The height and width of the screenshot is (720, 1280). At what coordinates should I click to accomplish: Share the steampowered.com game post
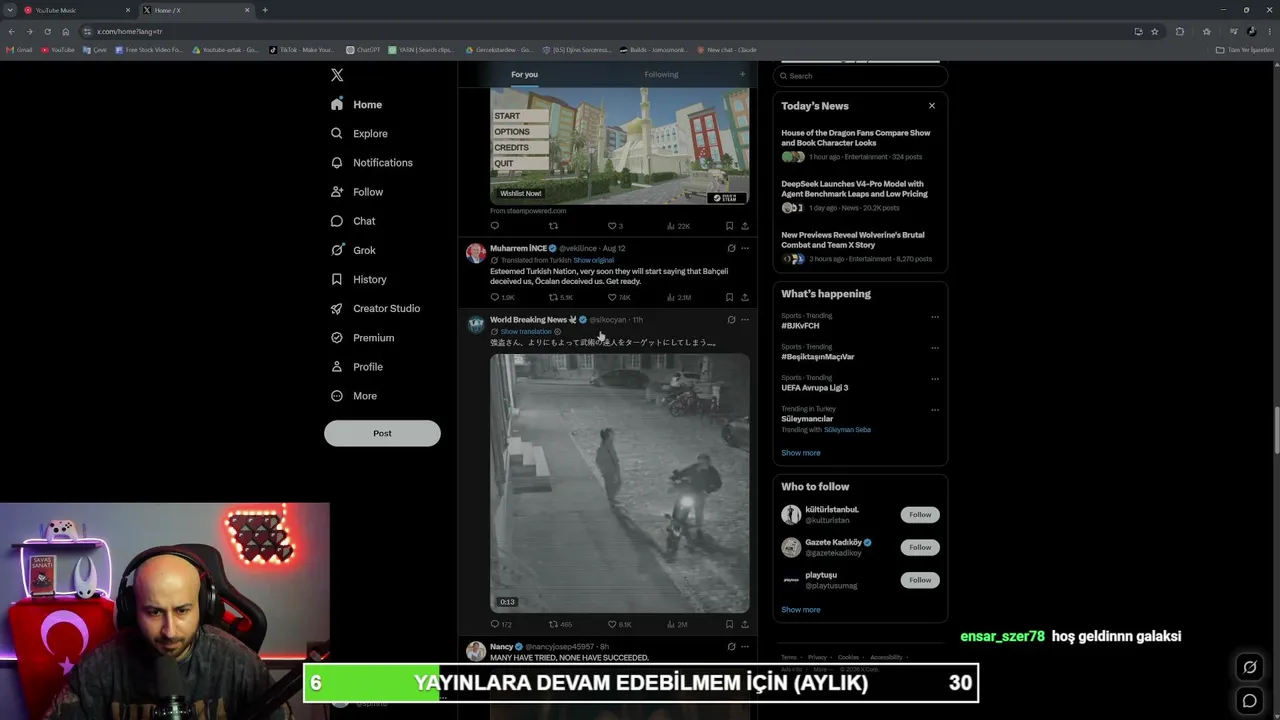coord(745,226)
